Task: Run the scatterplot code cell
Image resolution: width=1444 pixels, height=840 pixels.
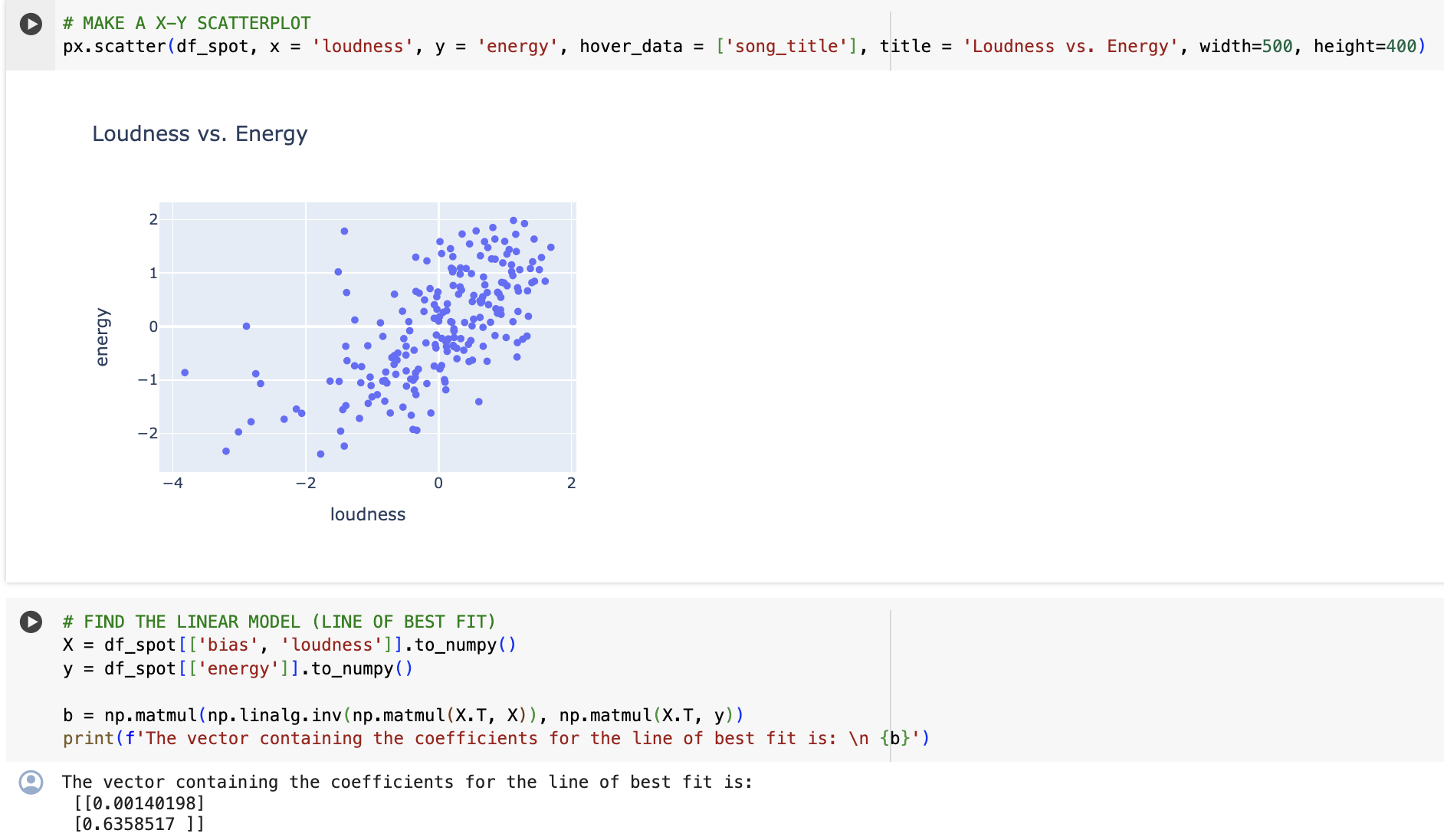Action: [x=31, y=25]
